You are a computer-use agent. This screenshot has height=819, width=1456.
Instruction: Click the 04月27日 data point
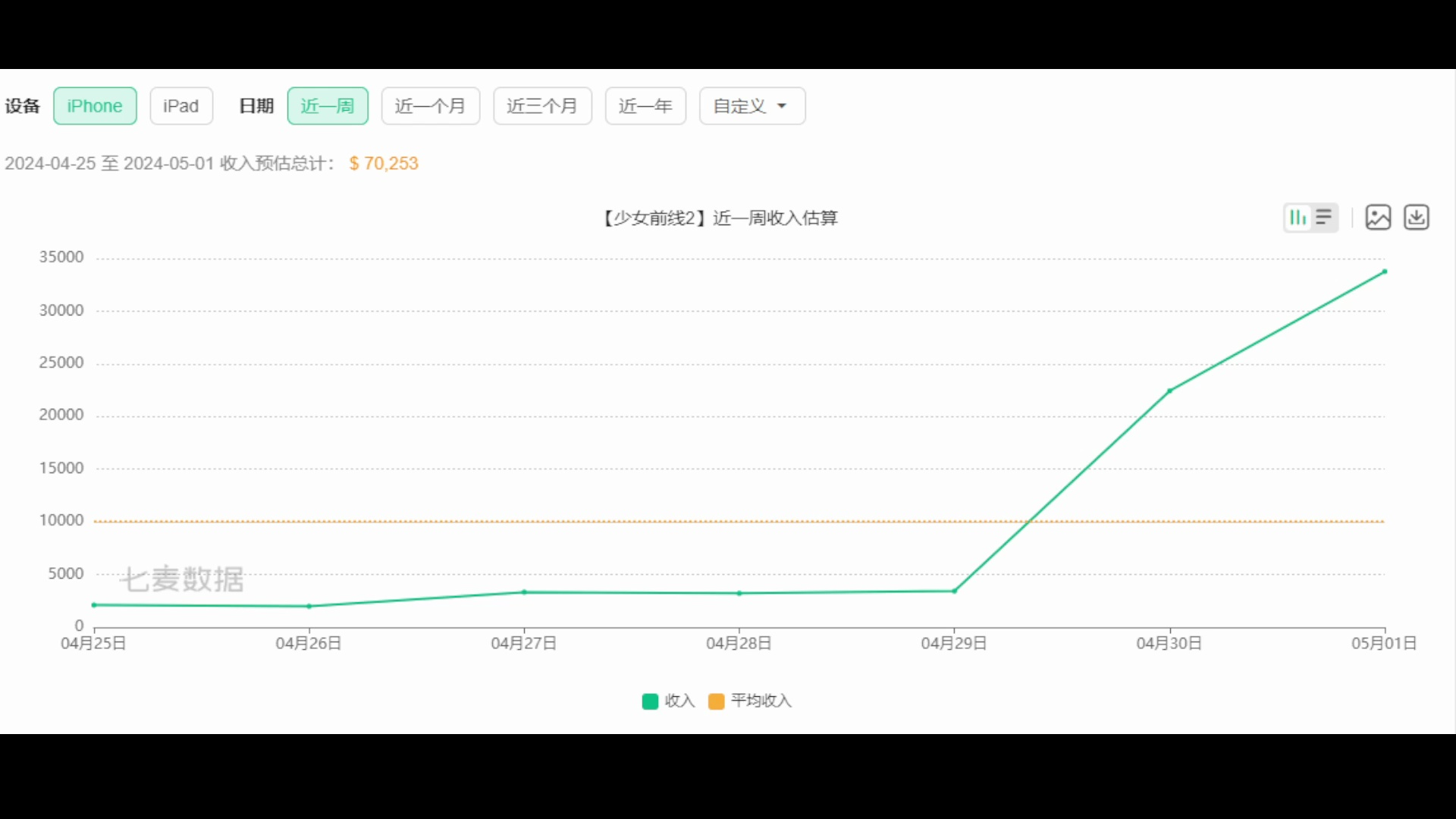pos(524,592)
